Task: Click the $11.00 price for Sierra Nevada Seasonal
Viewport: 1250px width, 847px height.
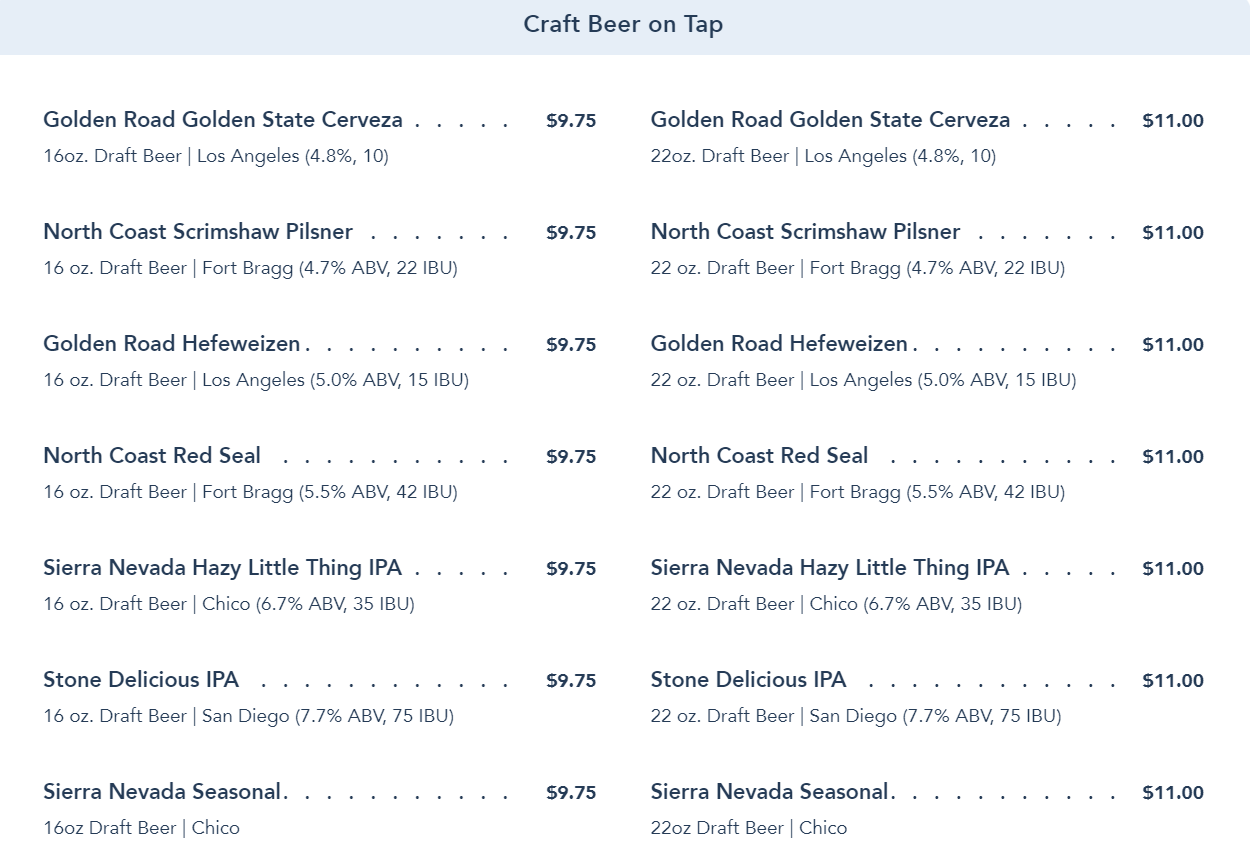Action: point(1173,793)
